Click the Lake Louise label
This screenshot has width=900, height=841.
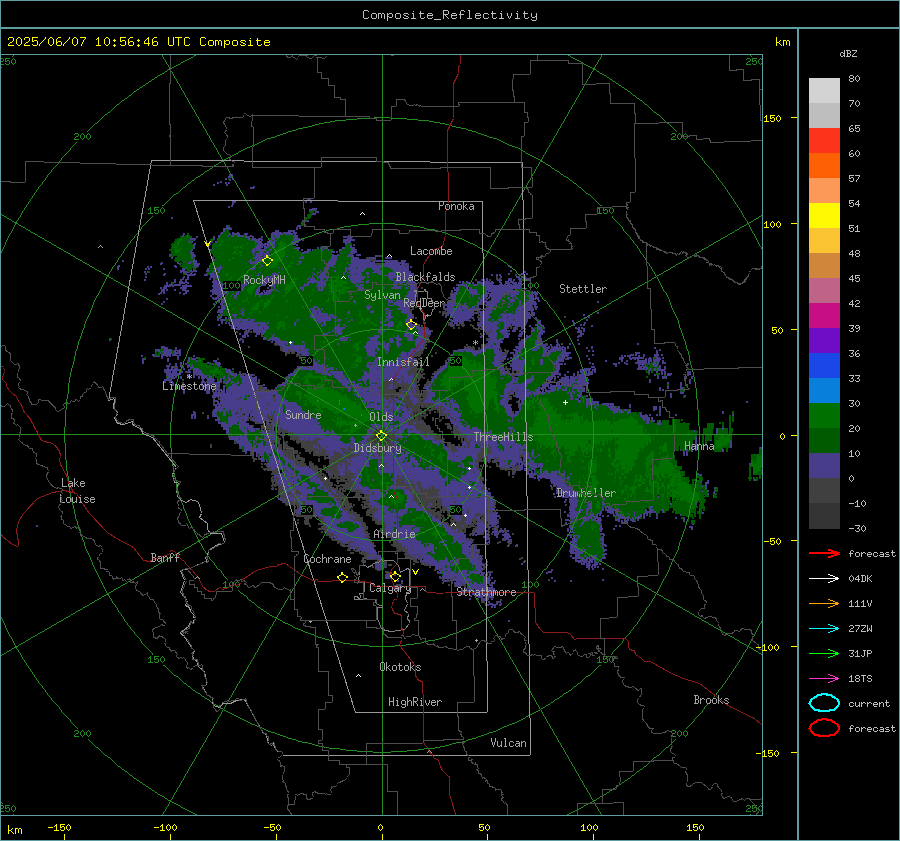(77, 491)
